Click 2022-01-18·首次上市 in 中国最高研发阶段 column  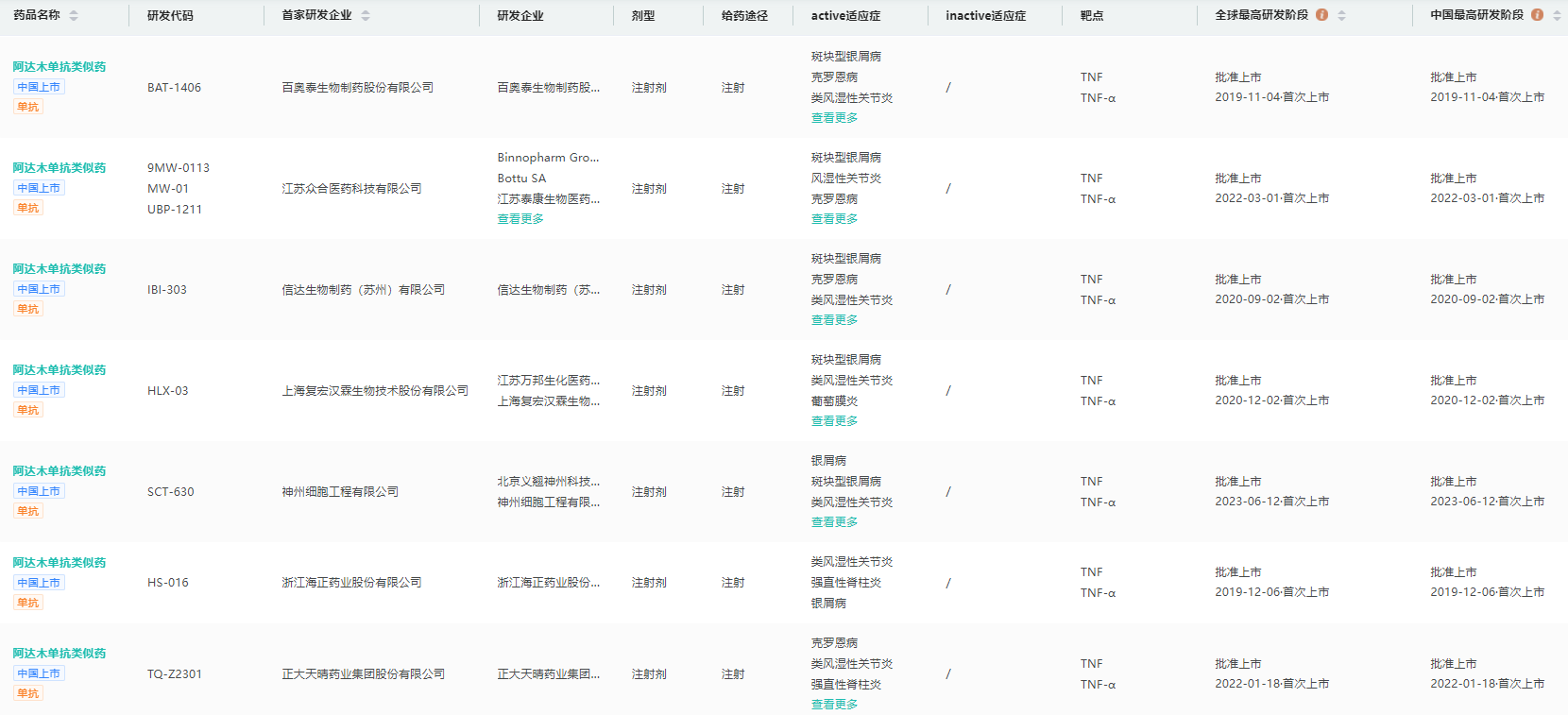click(x=1488, y=684)
